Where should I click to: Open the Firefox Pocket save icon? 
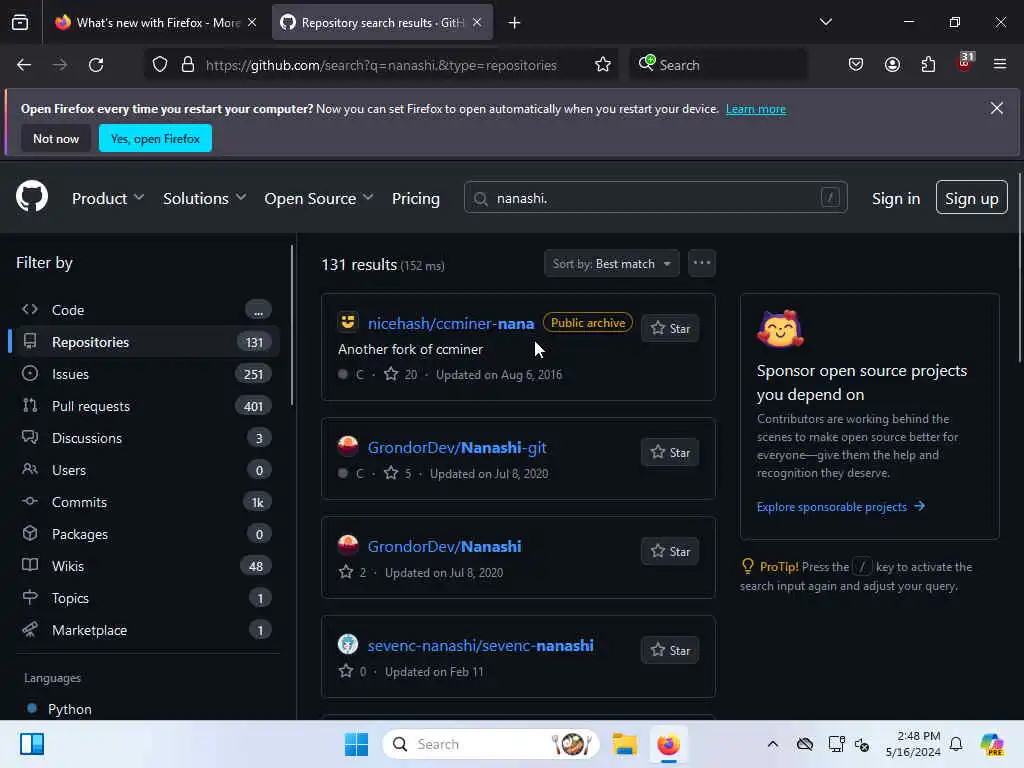856,65
